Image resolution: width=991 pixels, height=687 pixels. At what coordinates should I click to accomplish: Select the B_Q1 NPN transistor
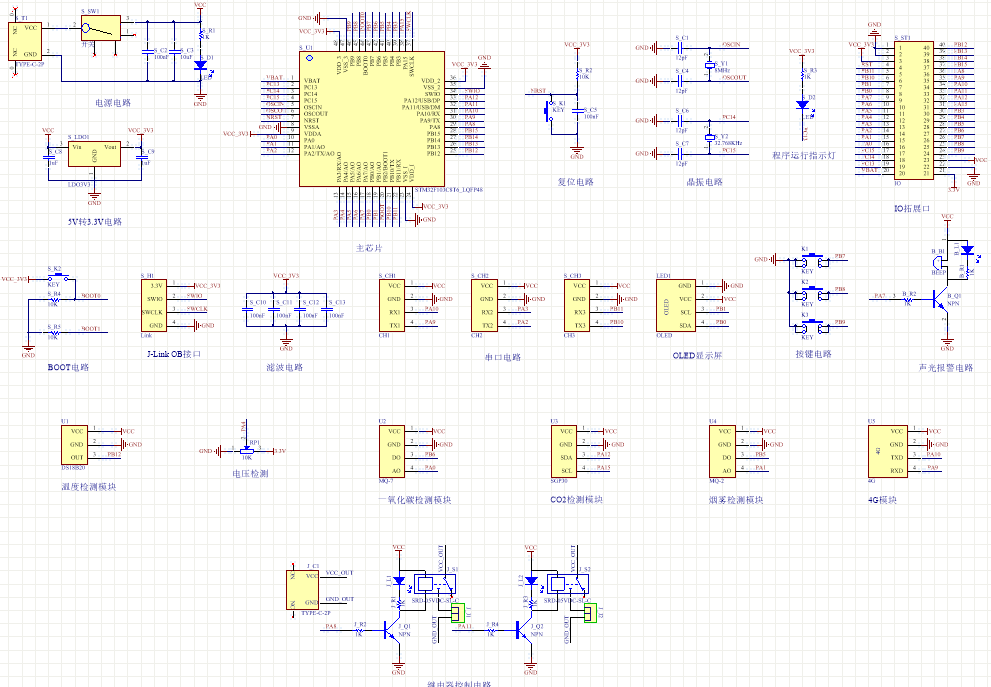click(x=940, y=299)
